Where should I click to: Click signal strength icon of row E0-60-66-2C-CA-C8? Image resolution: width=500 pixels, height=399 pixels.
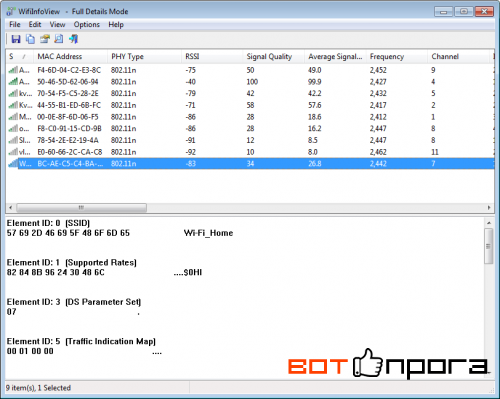[x=13, y=152]
